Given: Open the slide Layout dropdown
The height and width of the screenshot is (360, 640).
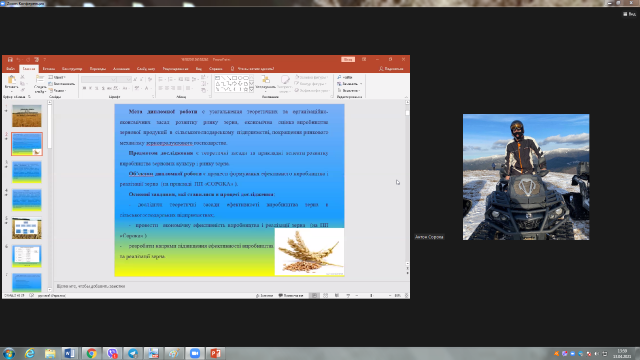Looking at the screenshot, I should point(57,77).
